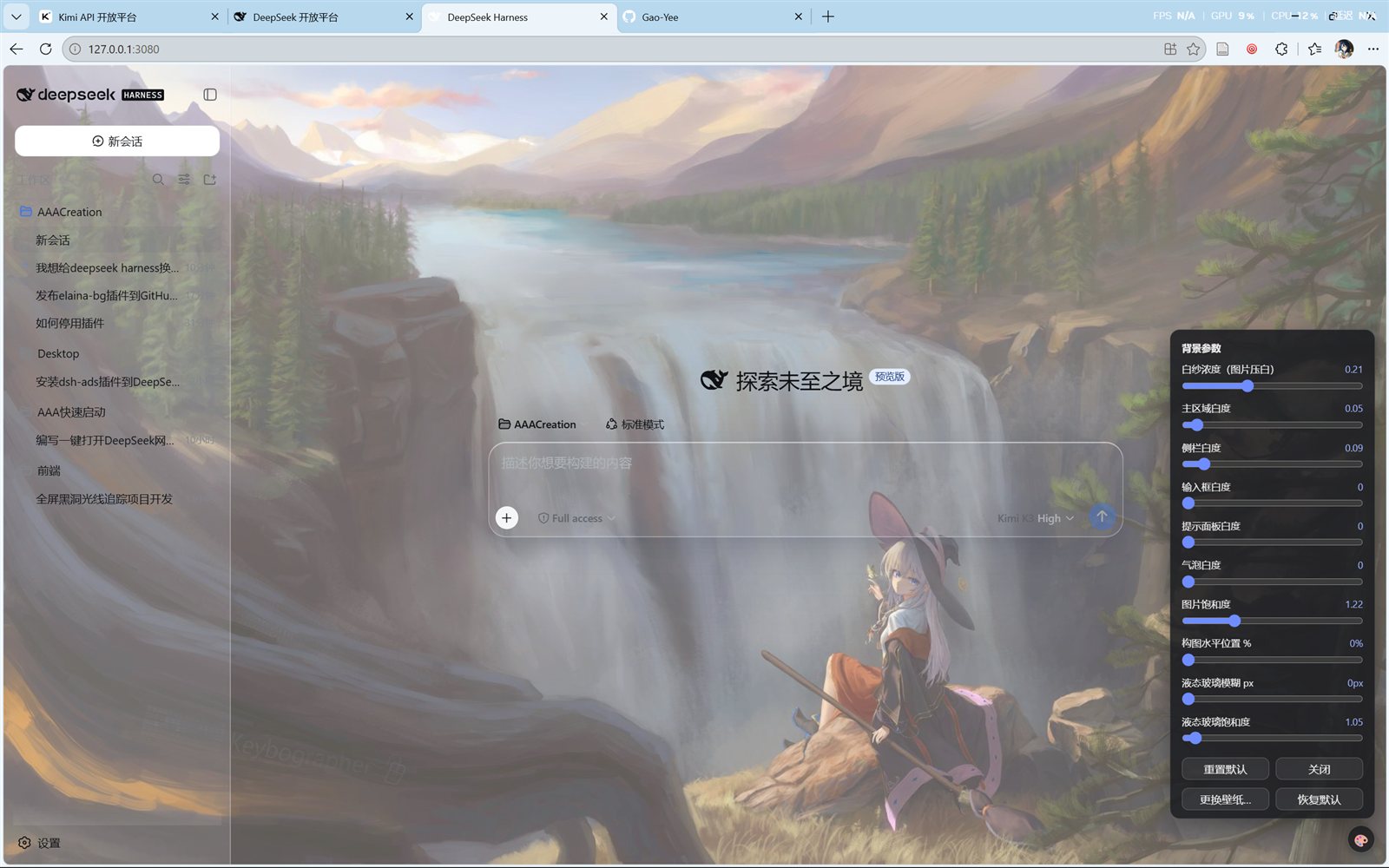Switch to the DeepSeek 开放平台 tab

324,16
